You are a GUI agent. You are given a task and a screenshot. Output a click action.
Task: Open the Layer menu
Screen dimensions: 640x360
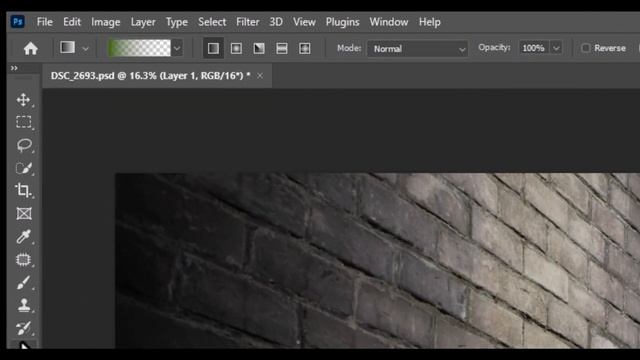pos(143,22)
